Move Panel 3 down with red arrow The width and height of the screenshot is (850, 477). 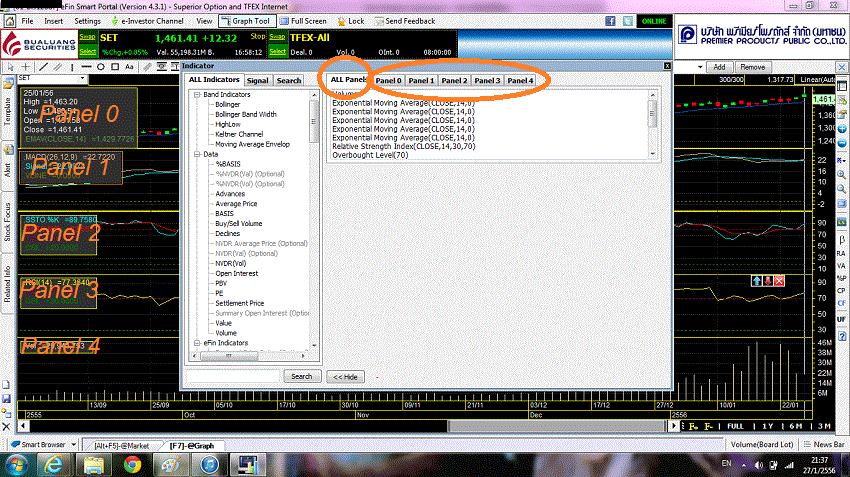[x=768, y=281]
